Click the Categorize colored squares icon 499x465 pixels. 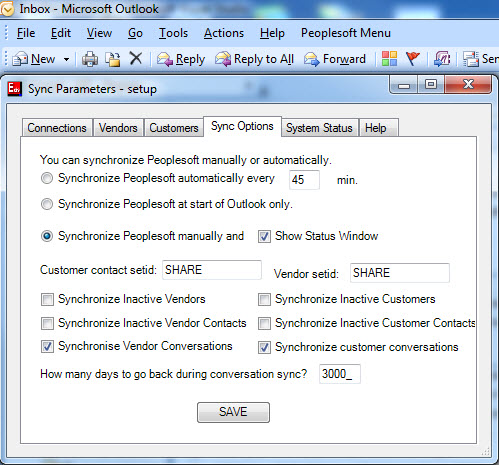(389, 59)
